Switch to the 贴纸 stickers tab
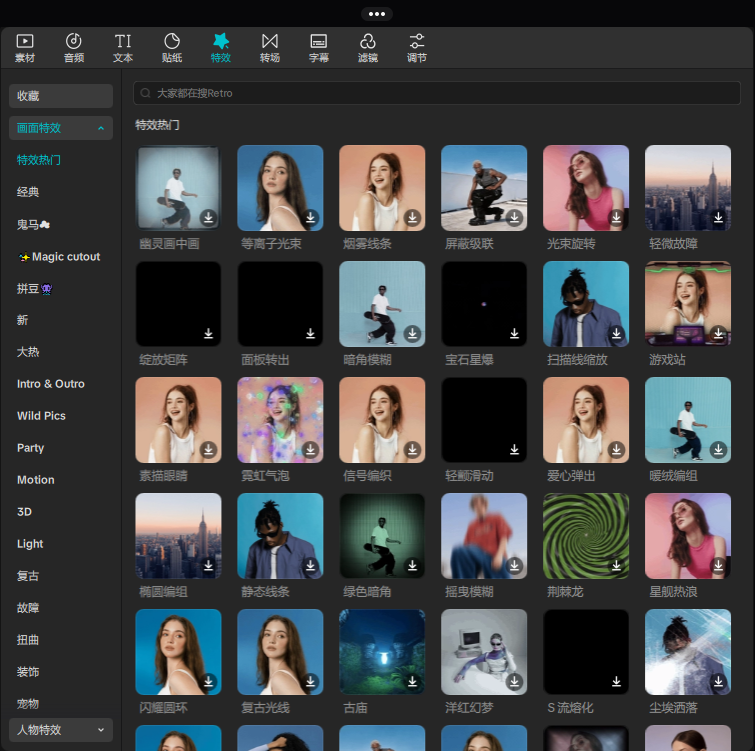755x751 pixels. [x=172, y=48]
